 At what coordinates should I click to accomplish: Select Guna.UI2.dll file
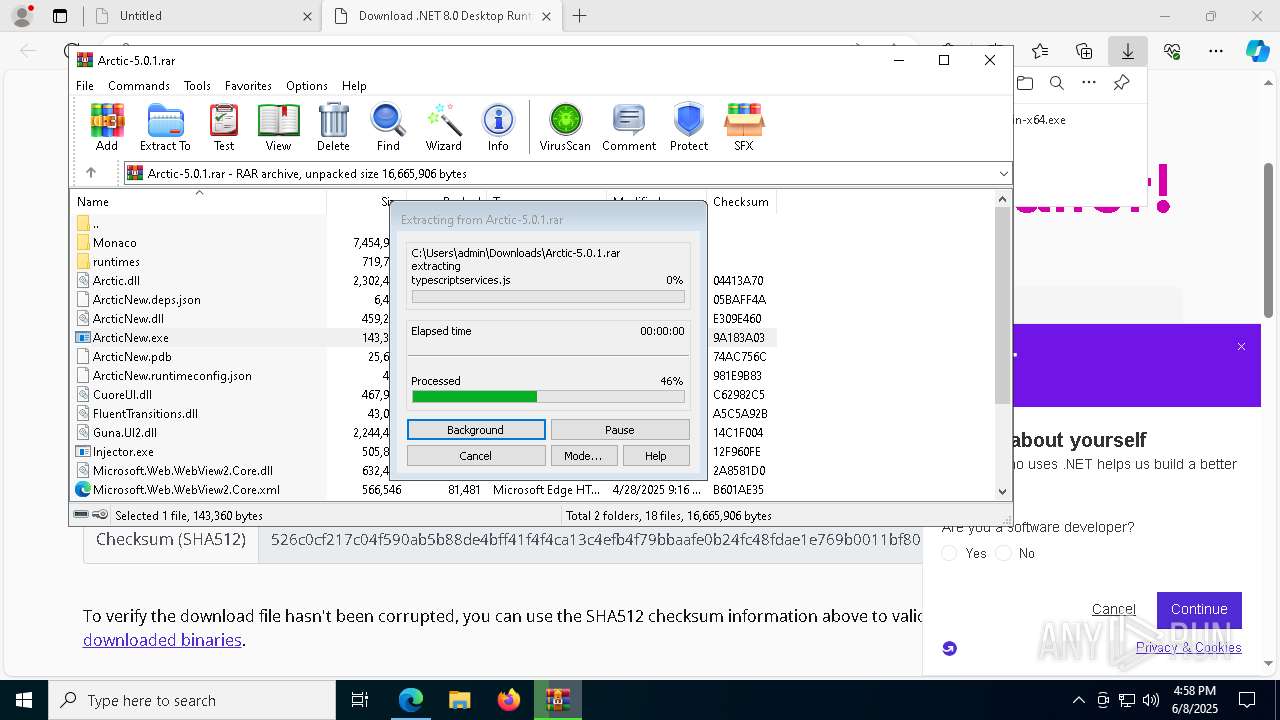[x=125, y=432]
